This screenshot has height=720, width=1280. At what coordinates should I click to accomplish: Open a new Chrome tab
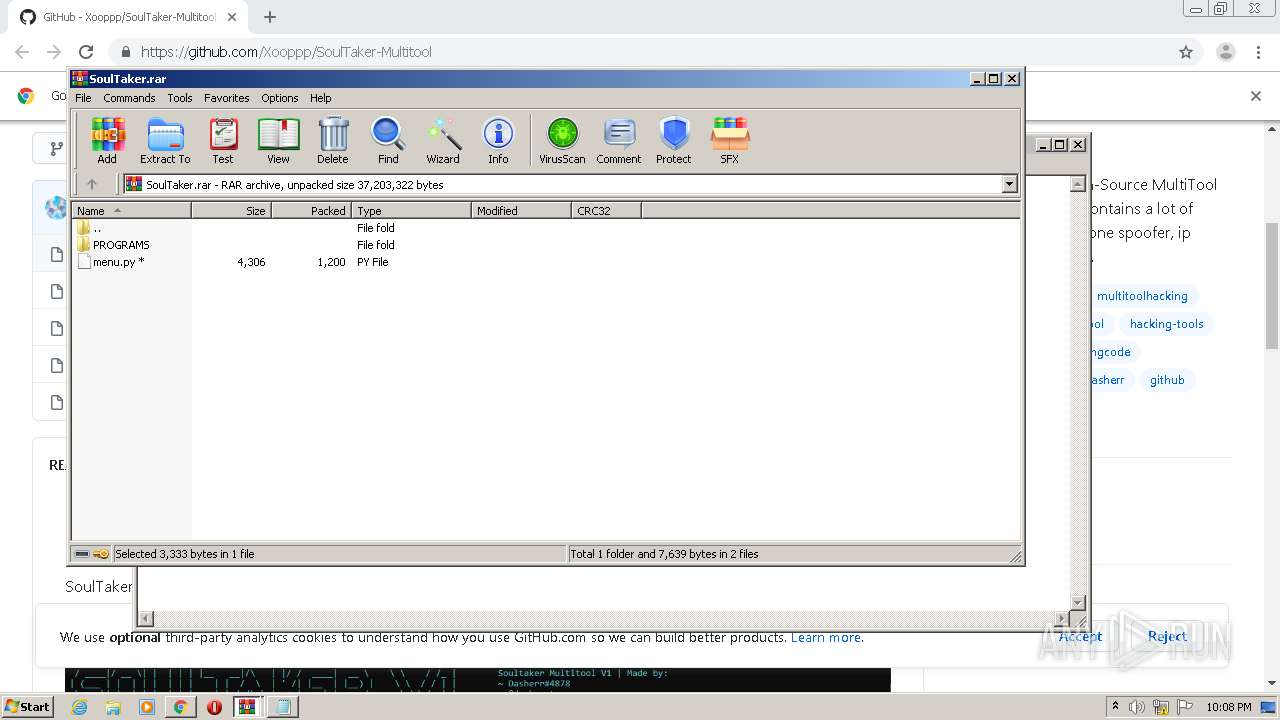(270, 17)
